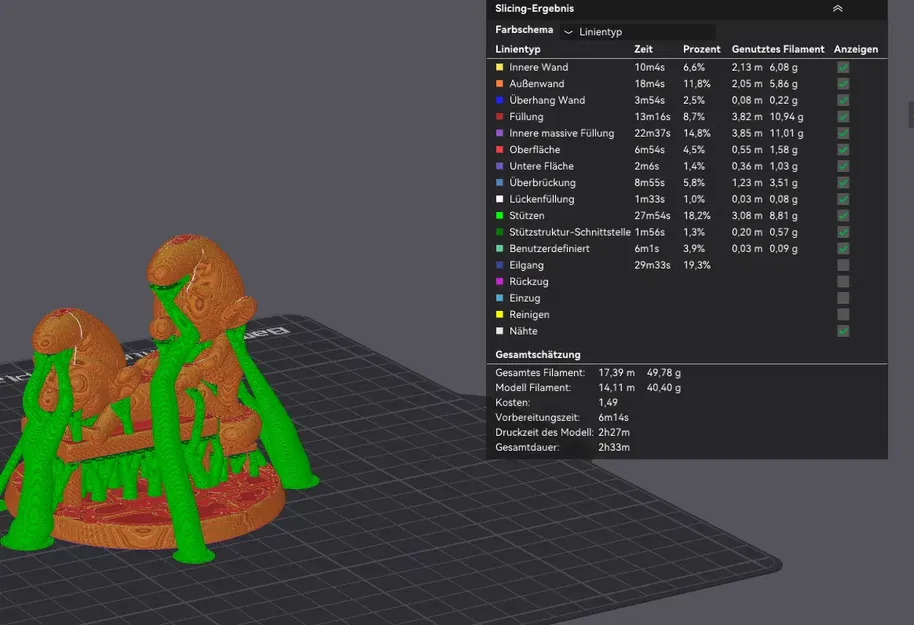Select the Eilgang row label
The image size is (914, 625).
[x=526, y=265]
